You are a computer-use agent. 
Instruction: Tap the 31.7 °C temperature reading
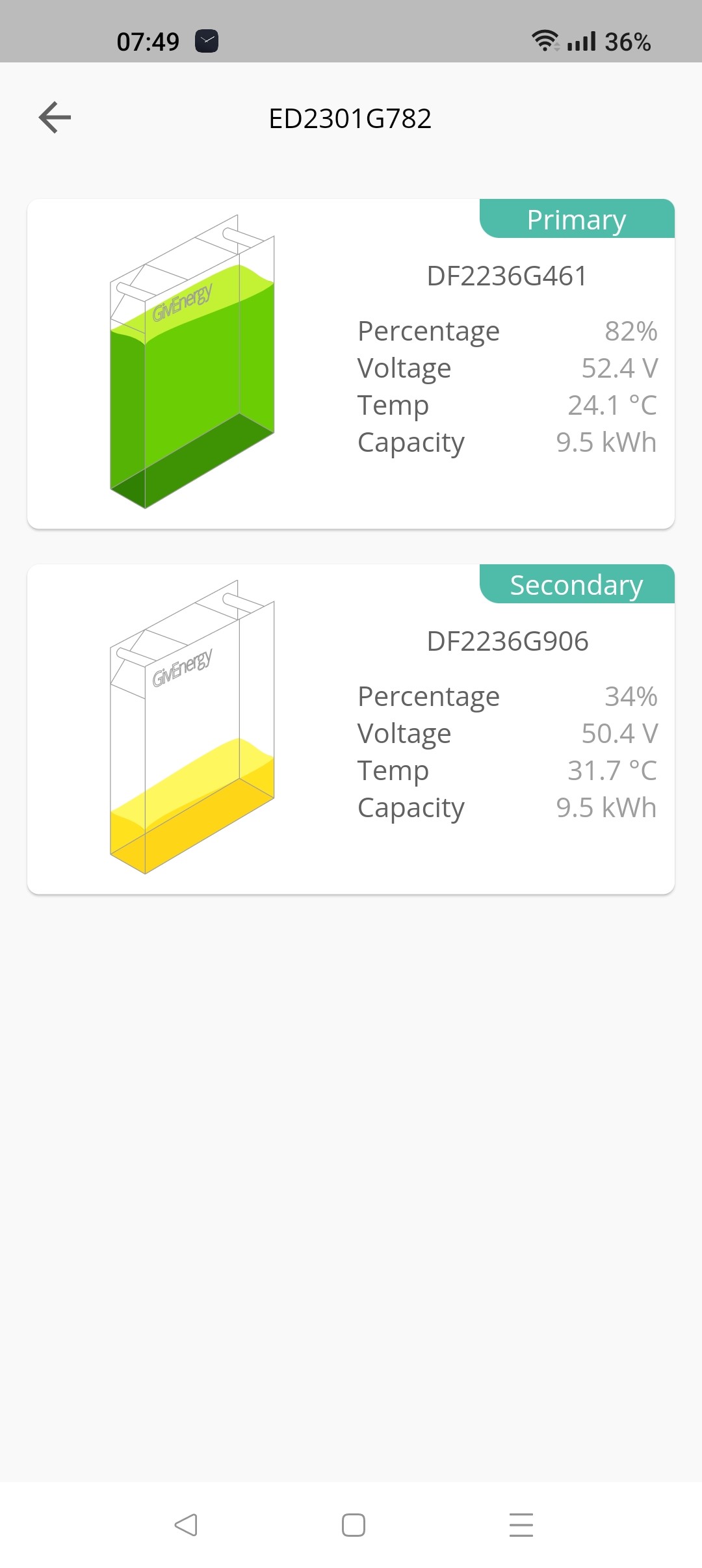point(612,771)
